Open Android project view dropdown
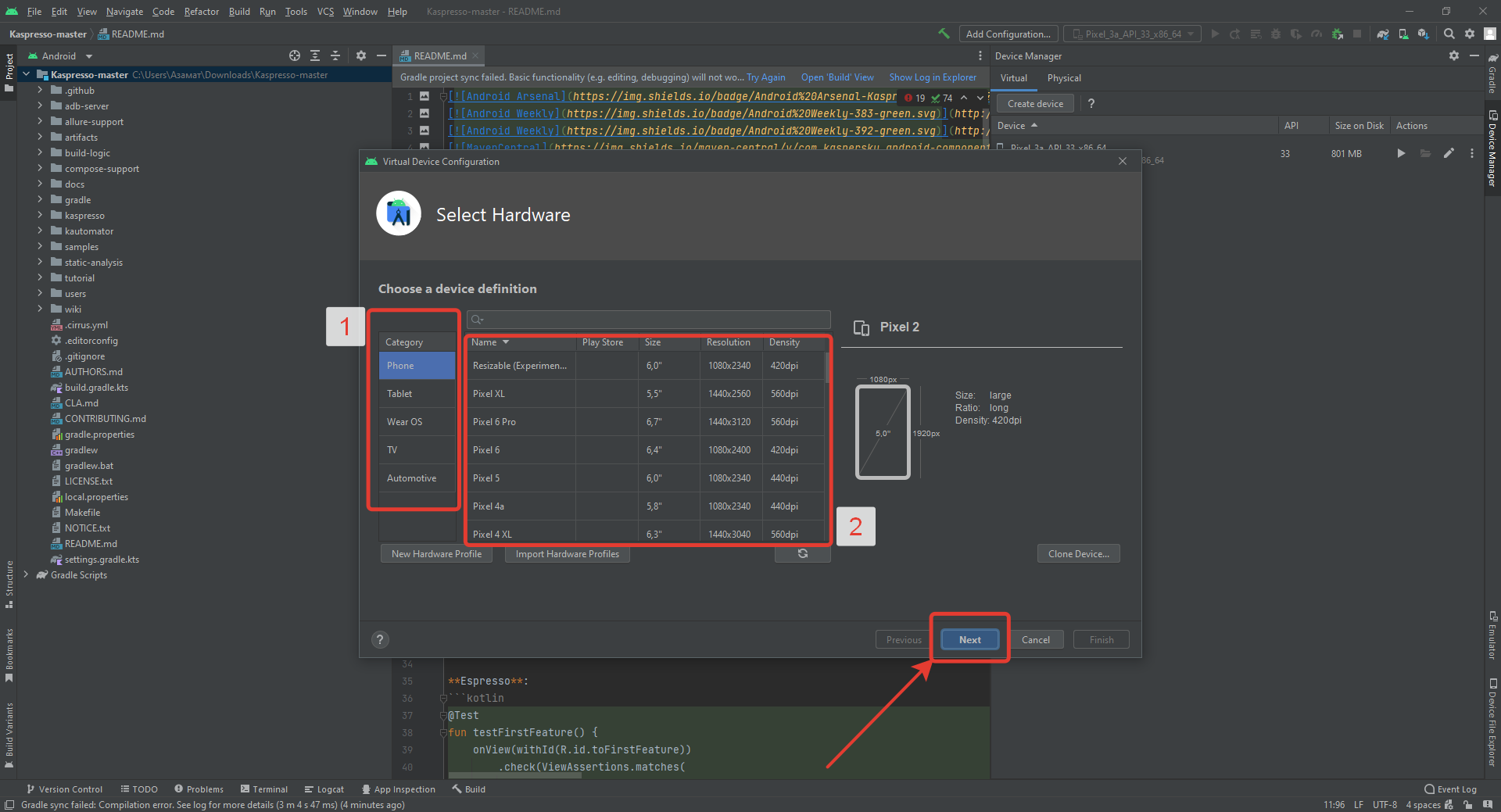1501x812 pixels. (60, 55)
